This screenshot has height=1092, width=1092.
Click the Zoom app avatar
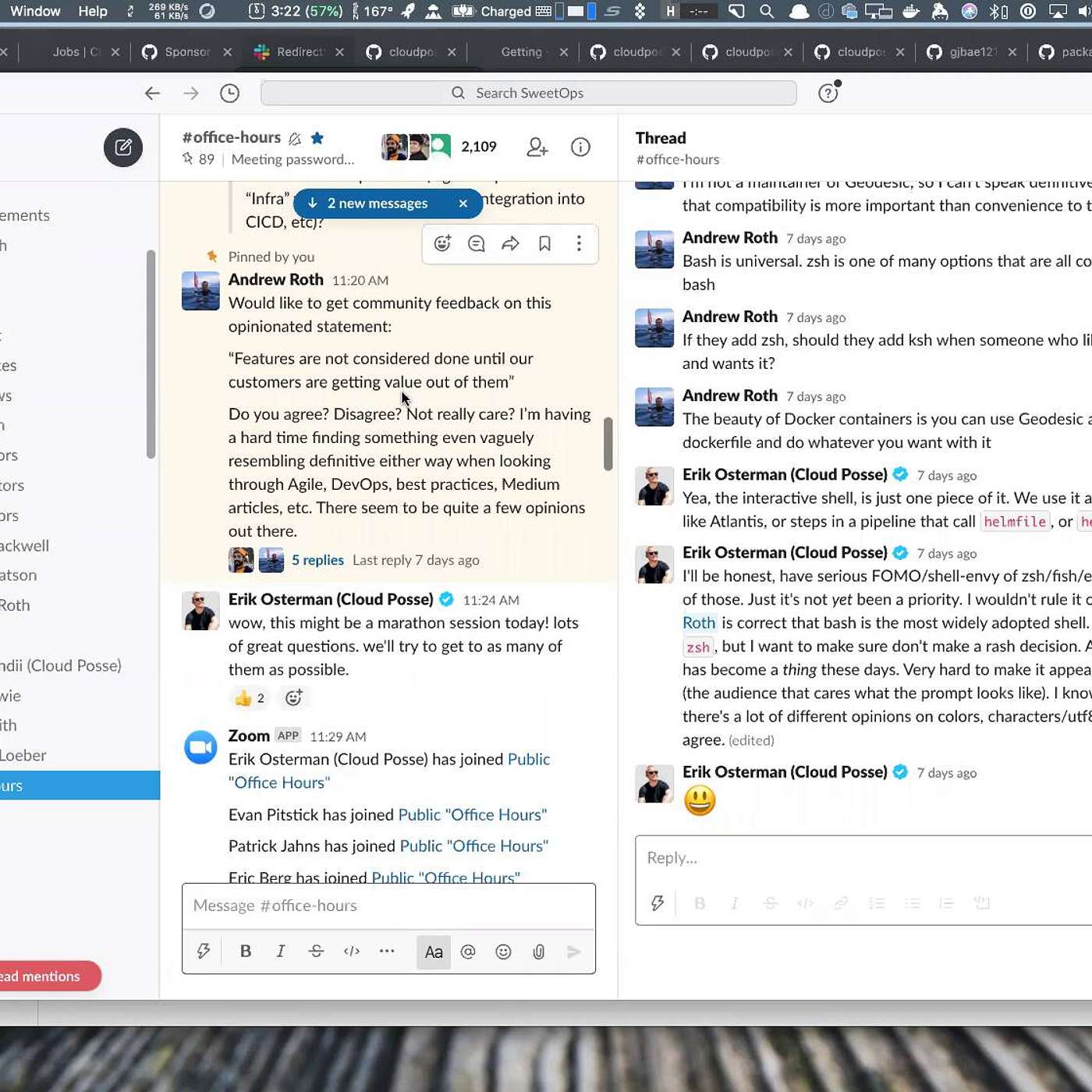pyautogui.click(x=200, y=747)
